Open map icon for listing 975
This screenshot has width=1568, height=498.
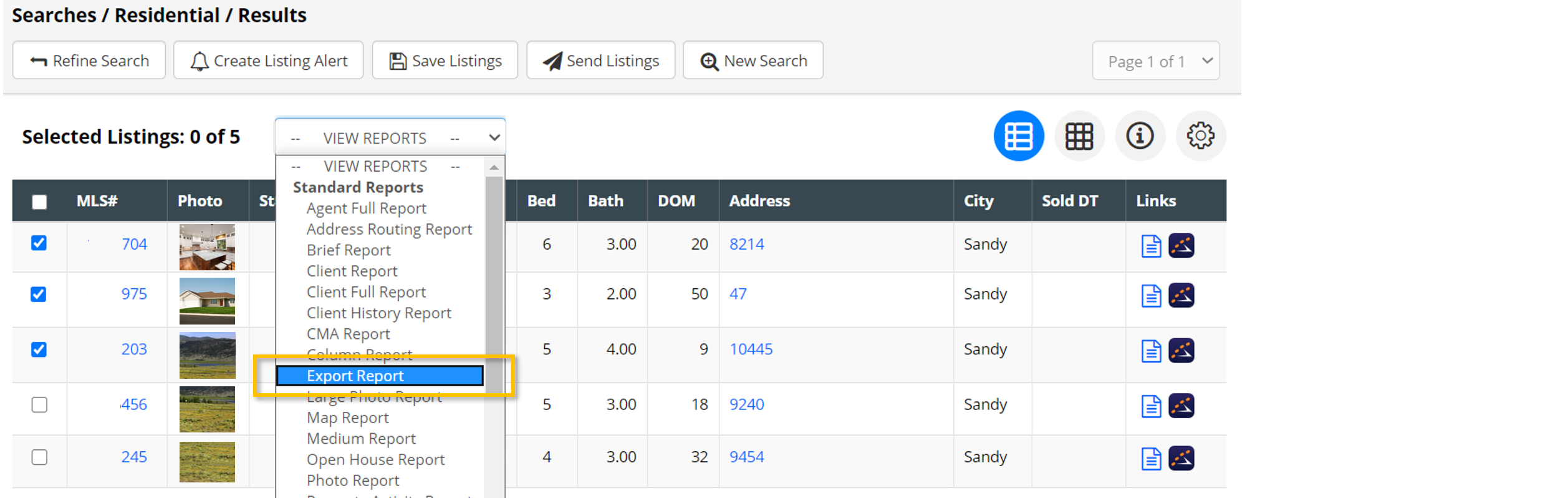click(x=1181, y=295)
